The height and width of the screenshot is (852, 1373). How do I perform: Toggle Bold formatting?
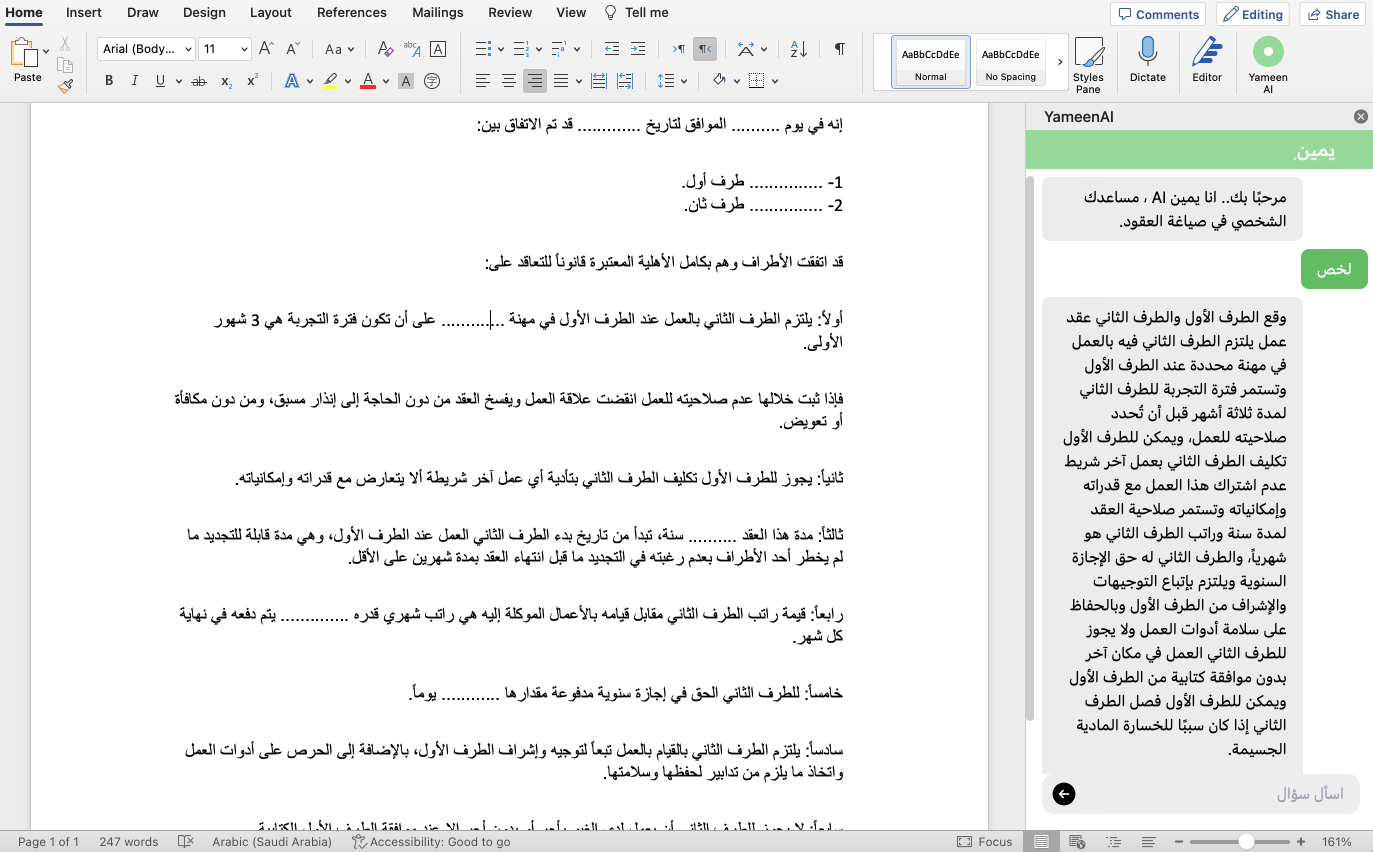(109, 81)
